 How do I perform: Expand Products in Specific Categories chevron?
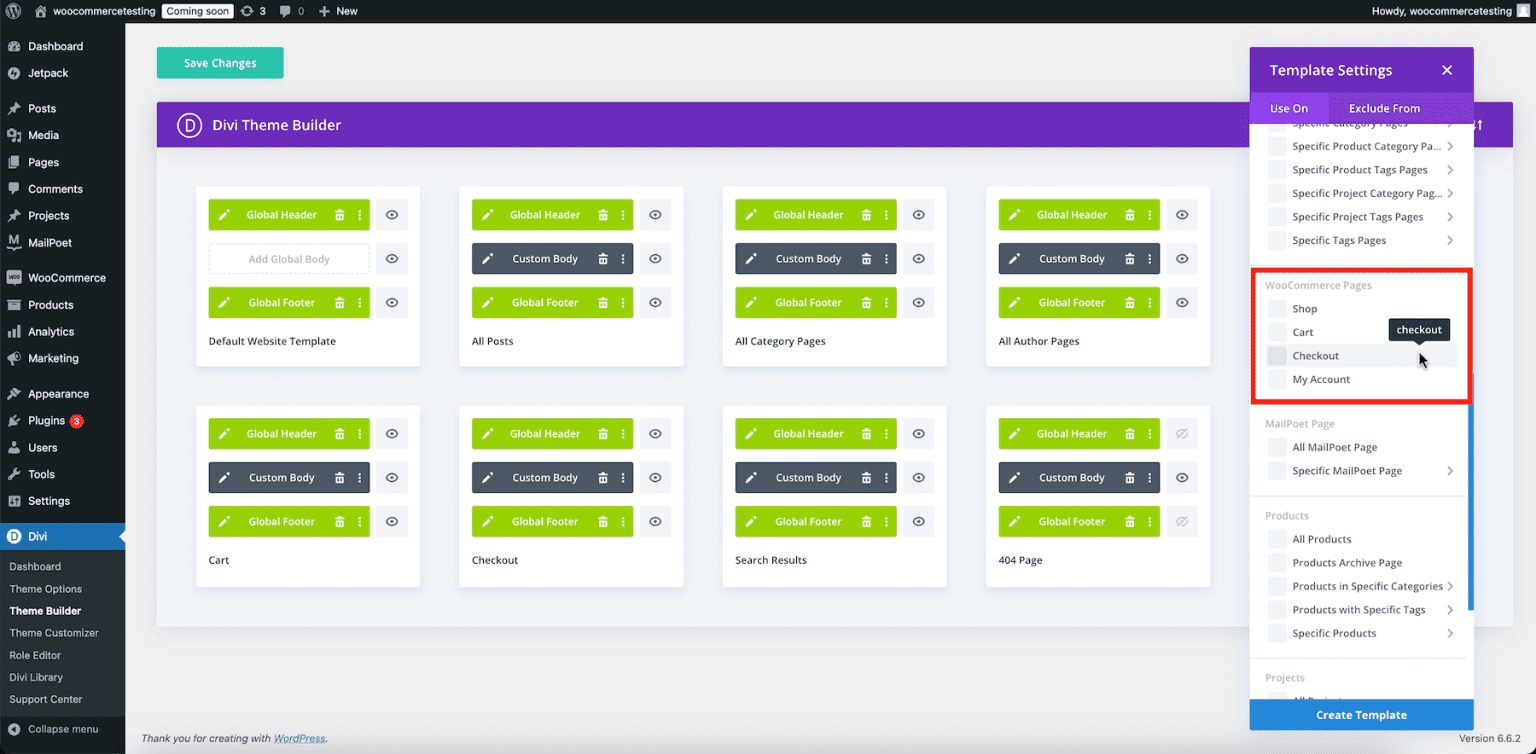tap(1450, 586)
